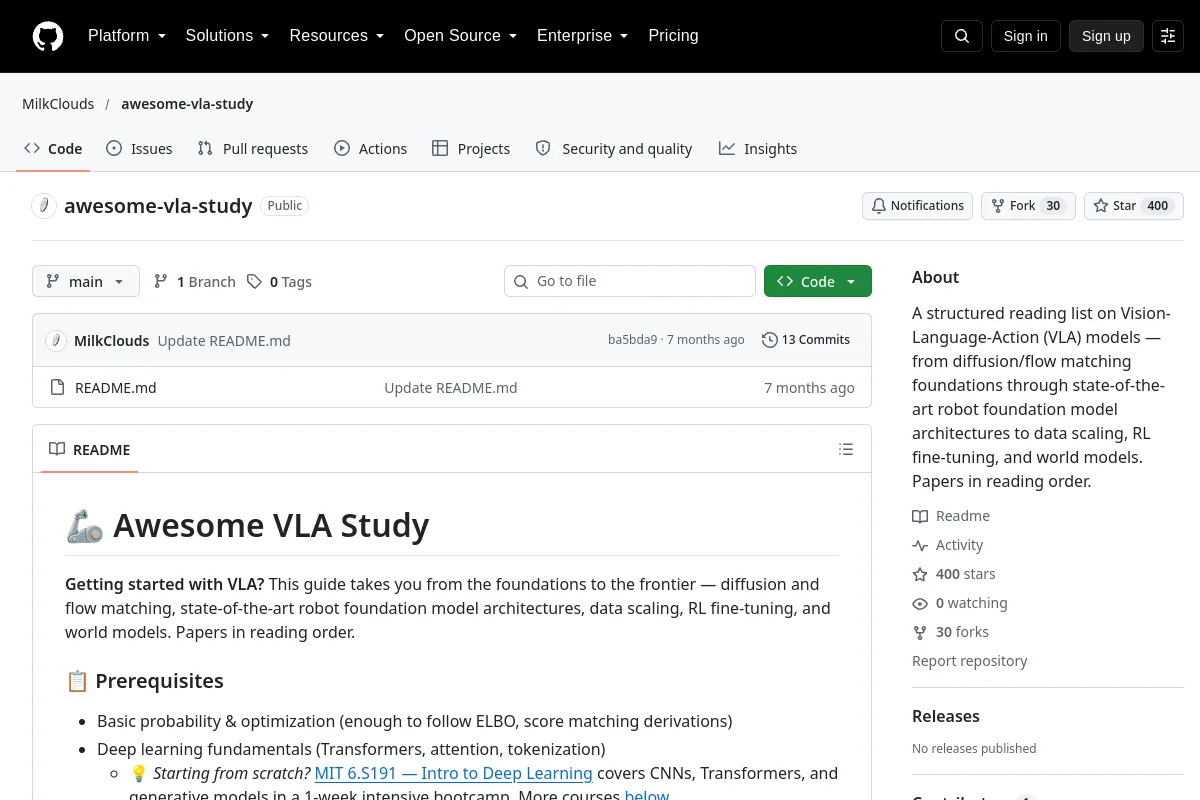Viewport: 1200px width, 800px height.
Task: Click MilkClouds avatar in commit row
Action: pyautogui.click(x=56, y=340)
